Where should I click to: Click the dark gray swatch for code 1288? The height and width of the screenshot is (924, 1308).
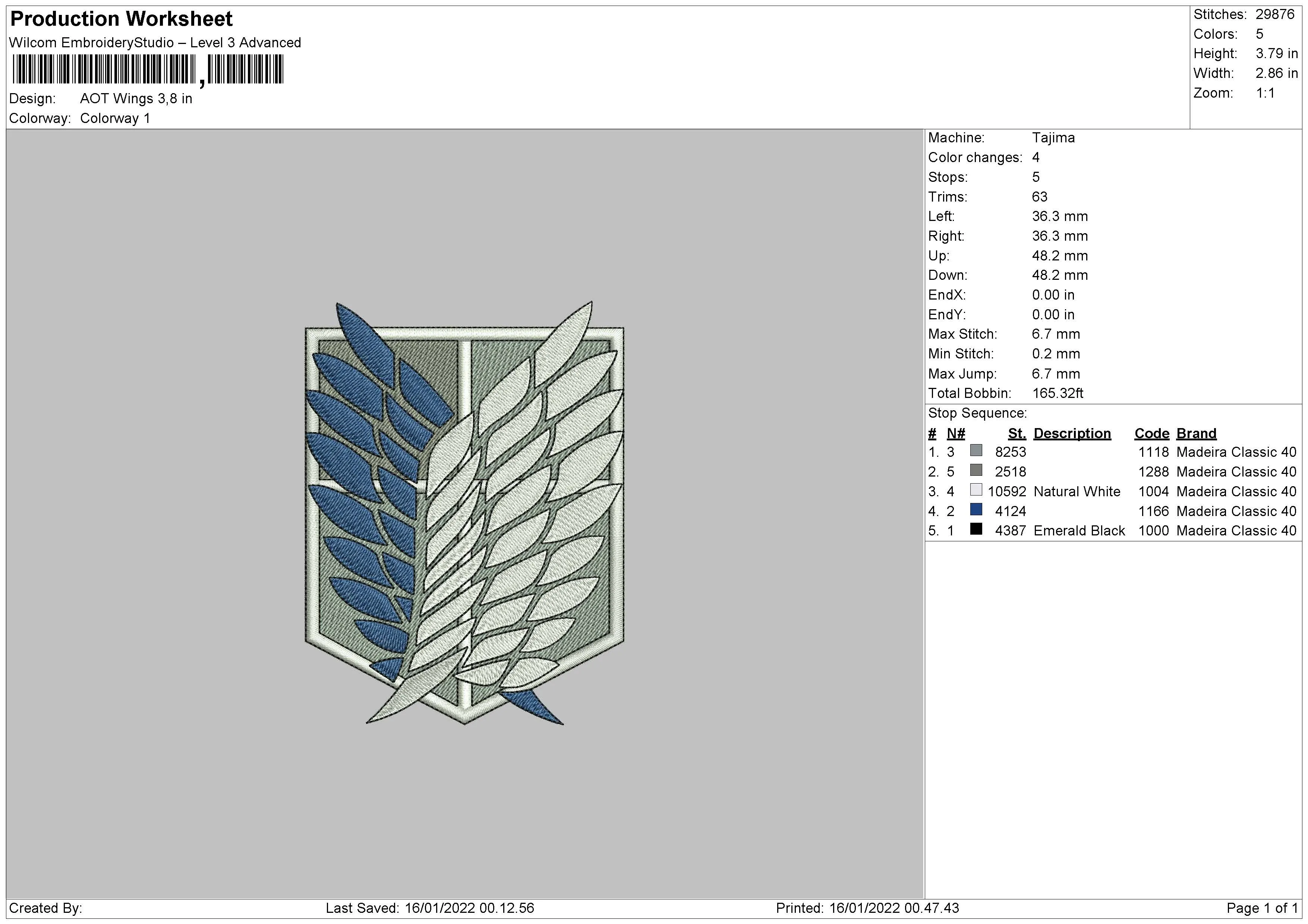[x=976, y=470]
